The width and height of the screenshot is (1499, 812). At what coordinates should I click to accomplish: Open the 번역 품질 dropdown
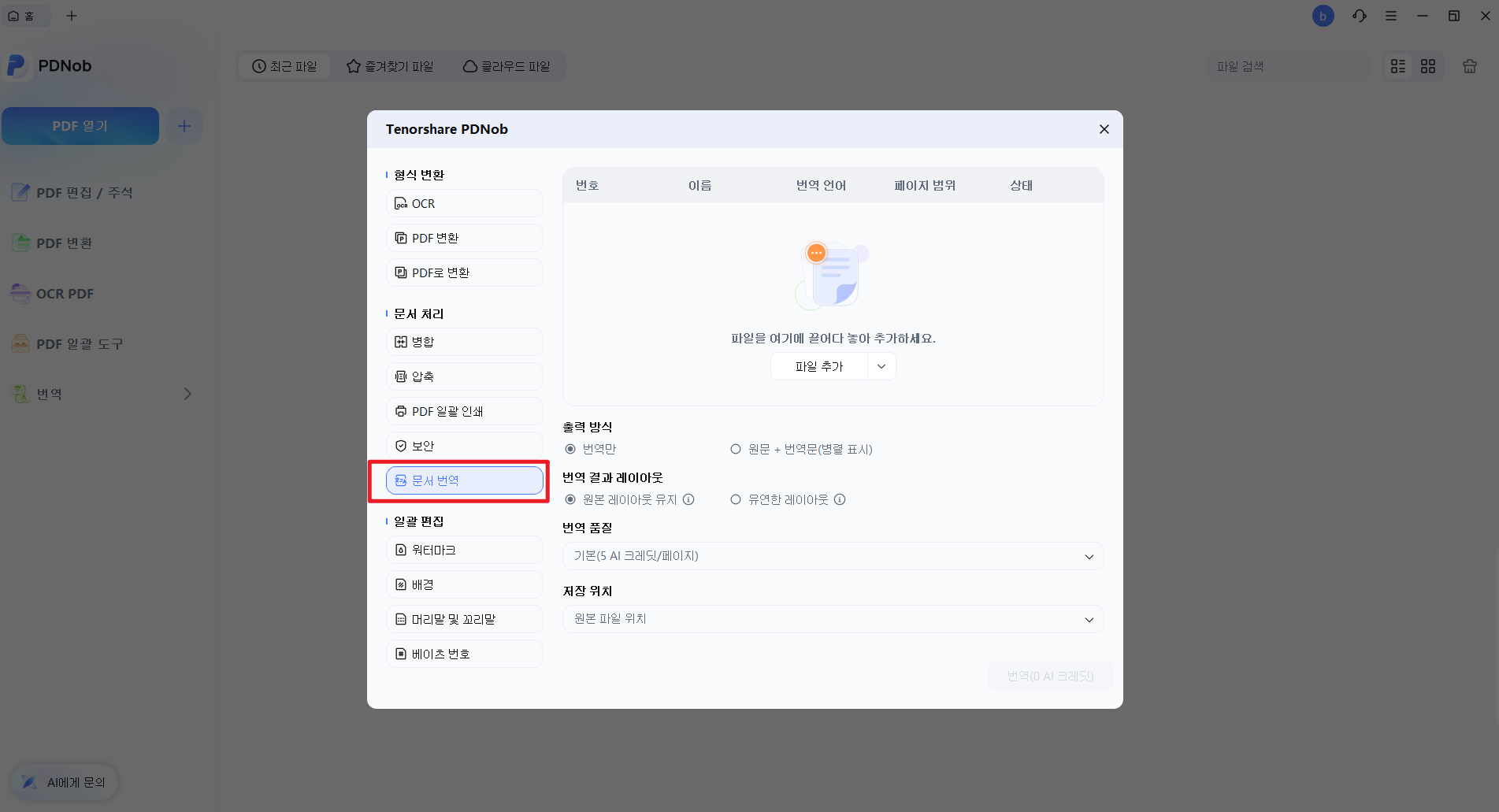[833, 556]
